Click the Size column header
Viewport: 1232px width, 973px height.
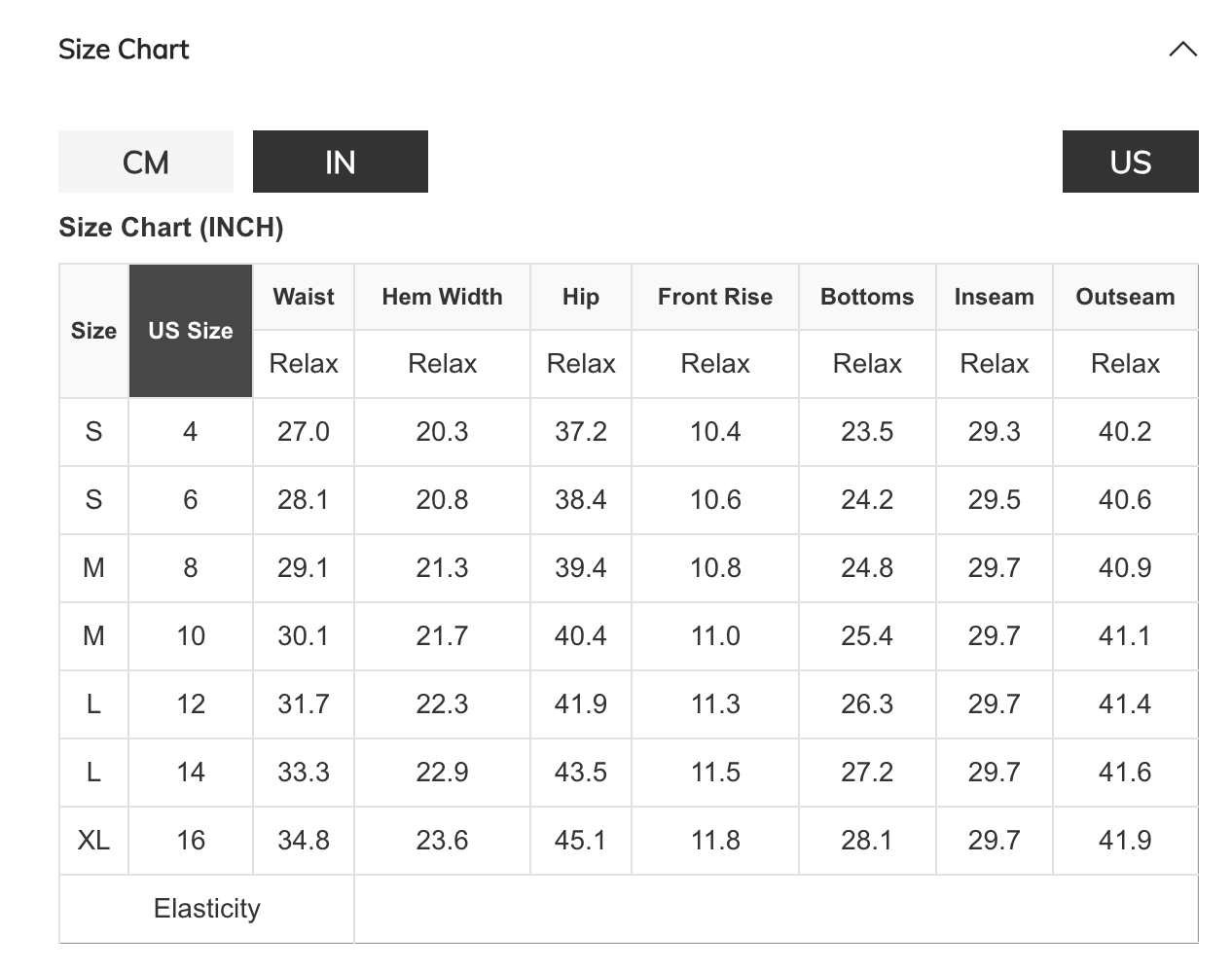coord(93,331)
